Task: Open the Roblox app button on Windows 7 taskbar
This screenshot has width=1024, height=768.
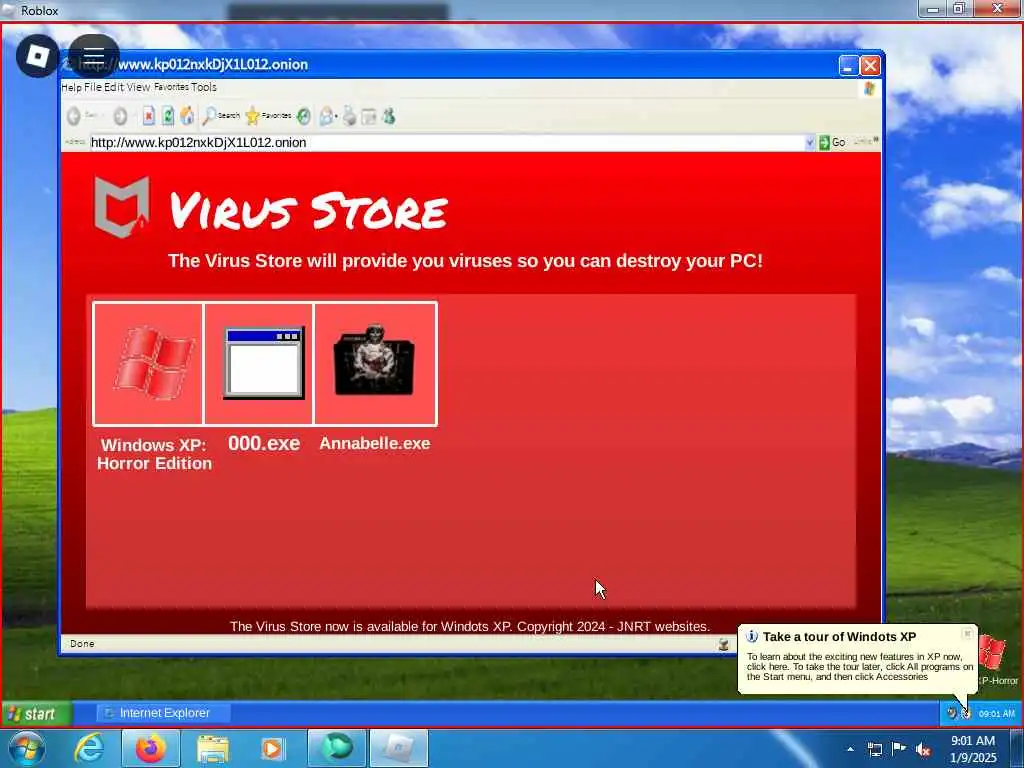Action: click(399, 748)
